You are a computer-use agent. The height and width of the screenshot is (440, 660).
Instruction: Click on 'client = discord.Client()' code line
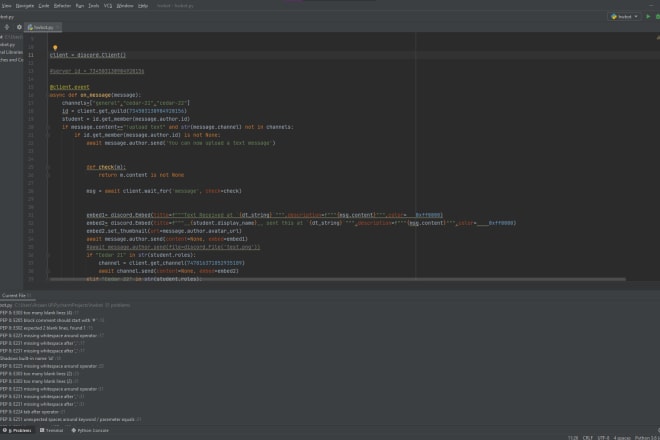(x=88, y=55)
